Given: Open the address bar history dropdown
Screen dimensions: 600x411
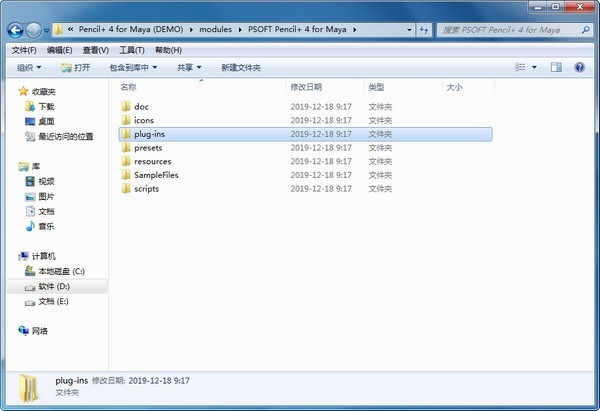Looking at the screenshot, I should 409,30.
